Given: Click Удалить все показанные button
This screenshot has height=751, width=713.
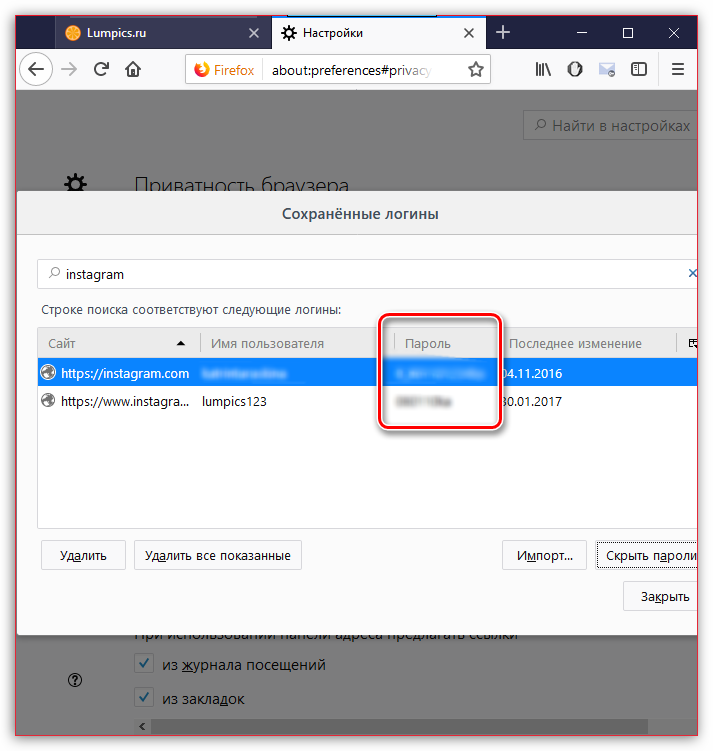Looking at the screenshot, I should coord(218,556).
